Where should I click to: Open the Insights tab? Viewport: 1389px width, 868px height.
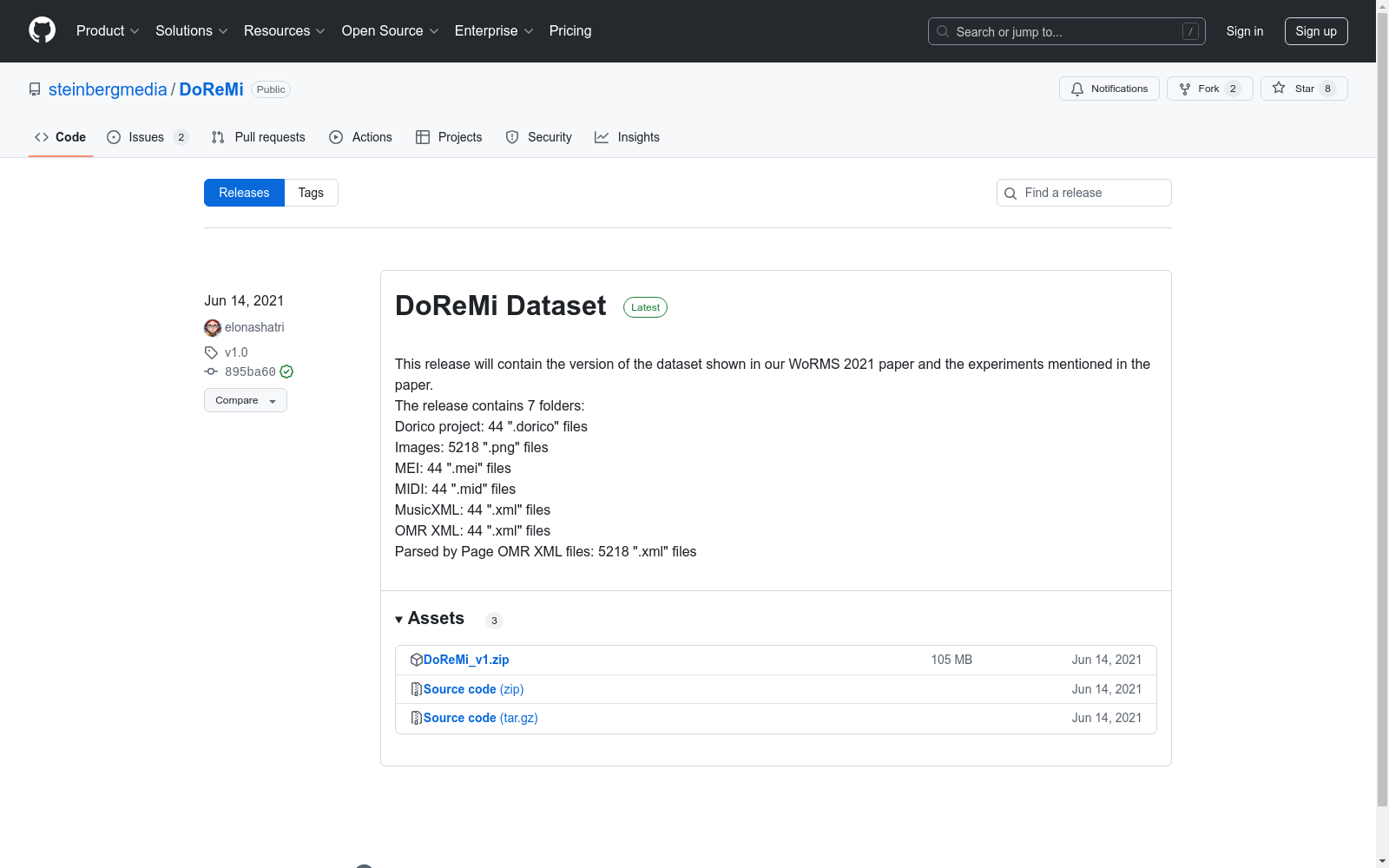[x=627, y=137]
